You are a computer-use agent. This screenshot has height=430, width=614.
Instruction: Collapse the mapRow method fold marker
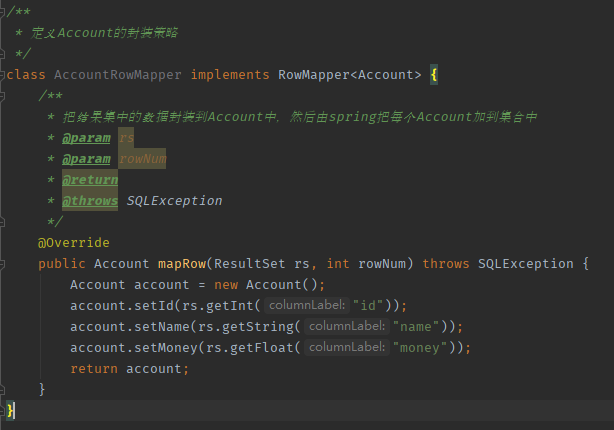(2, 264)
